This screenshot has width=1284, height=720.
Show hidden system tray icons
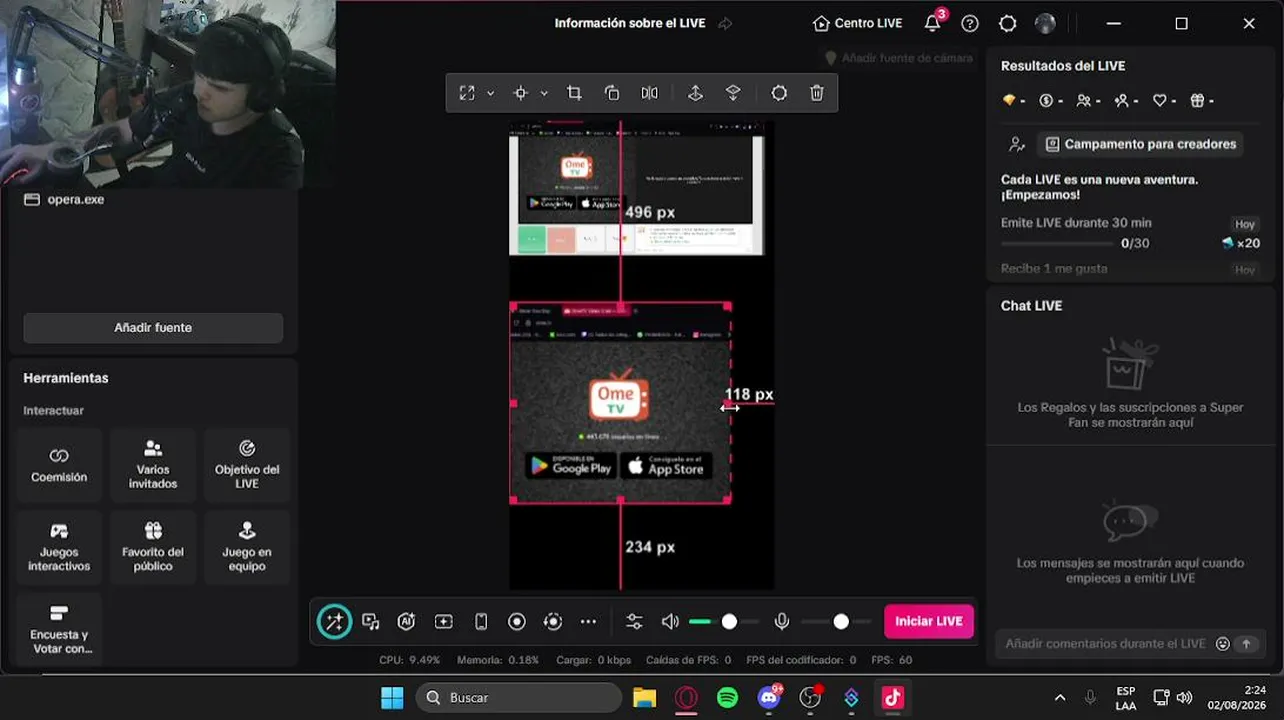1060,697
